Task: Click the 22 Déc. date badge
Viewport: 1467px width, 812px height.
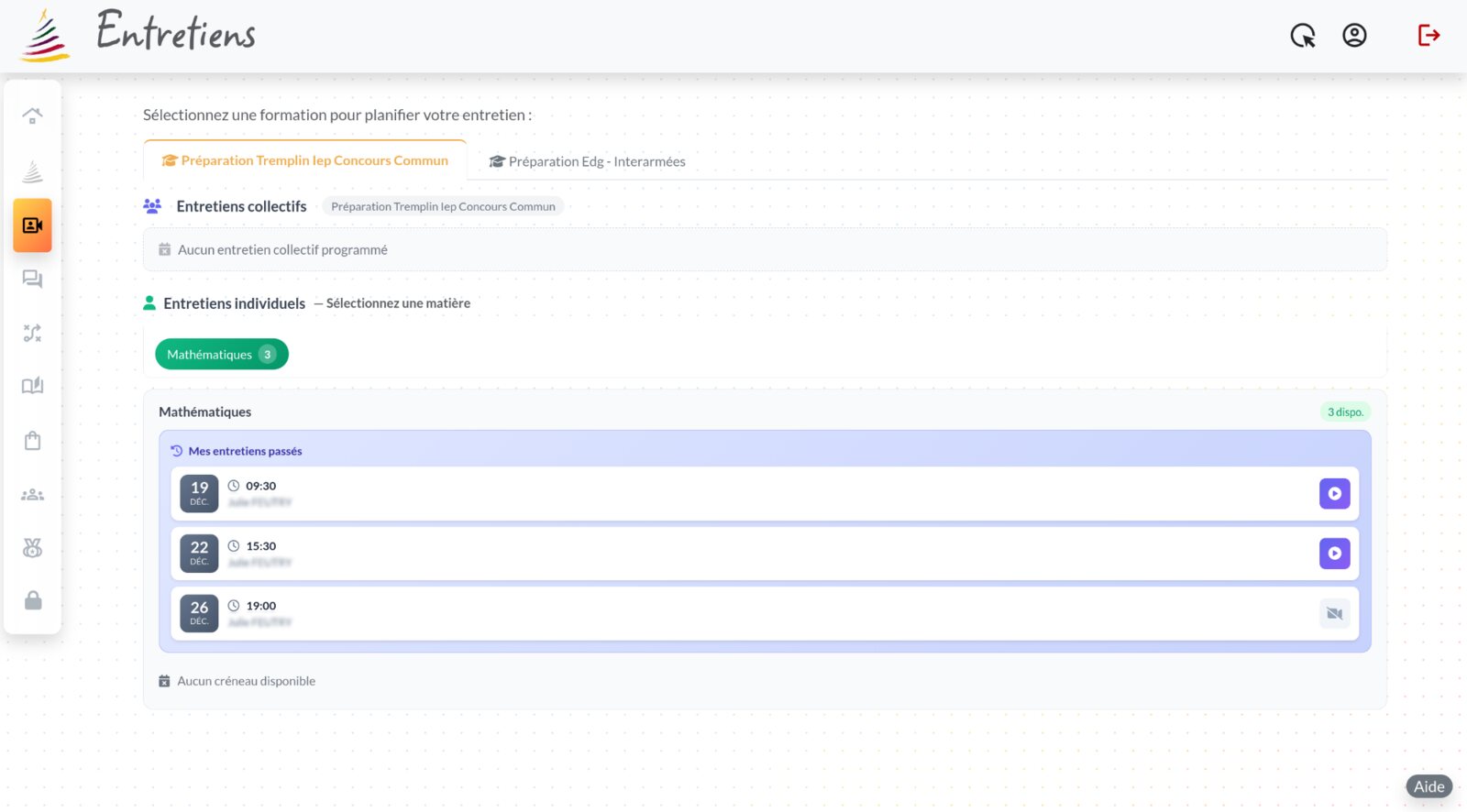Action: [x=199, y=554]
